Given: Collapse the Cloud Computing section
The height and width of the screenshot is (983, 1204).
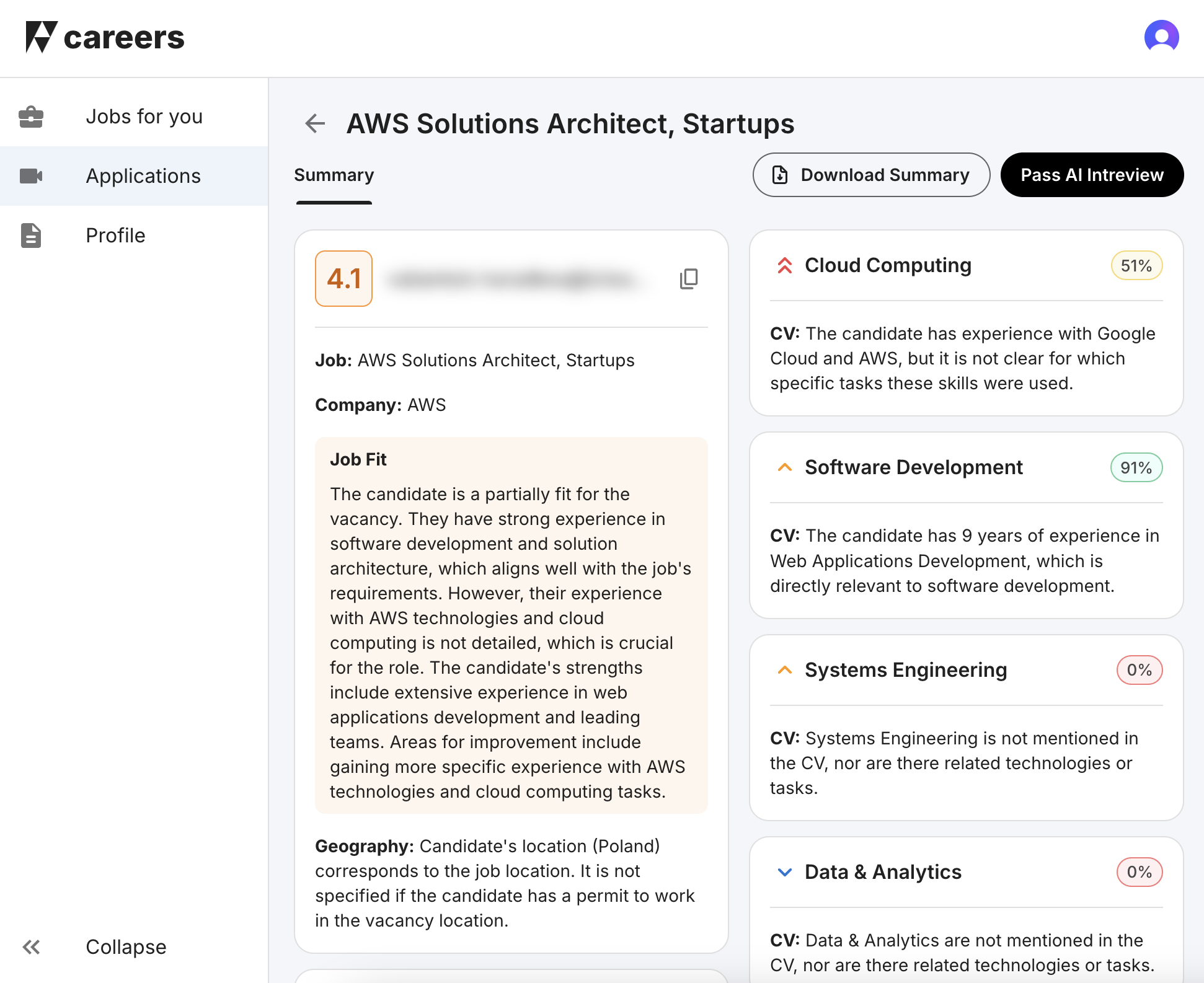Looking at the screenshot, I should (x=784, y=266).
